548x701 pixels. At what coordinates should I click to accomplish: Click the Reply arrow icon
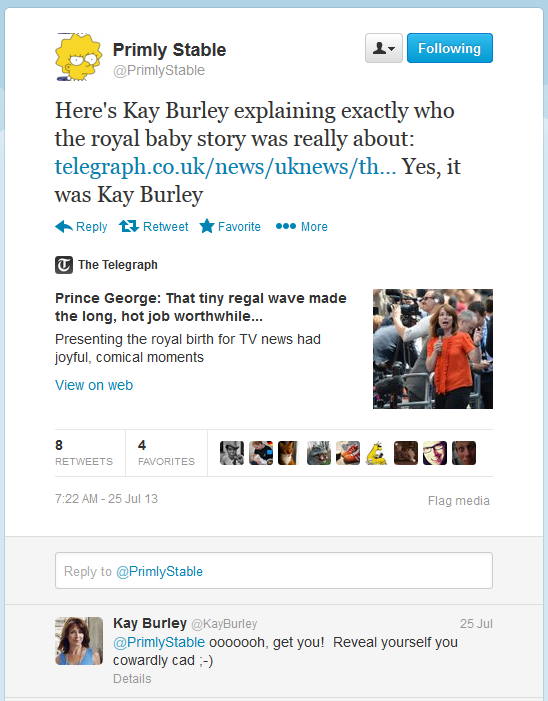[x=64, y=227]
